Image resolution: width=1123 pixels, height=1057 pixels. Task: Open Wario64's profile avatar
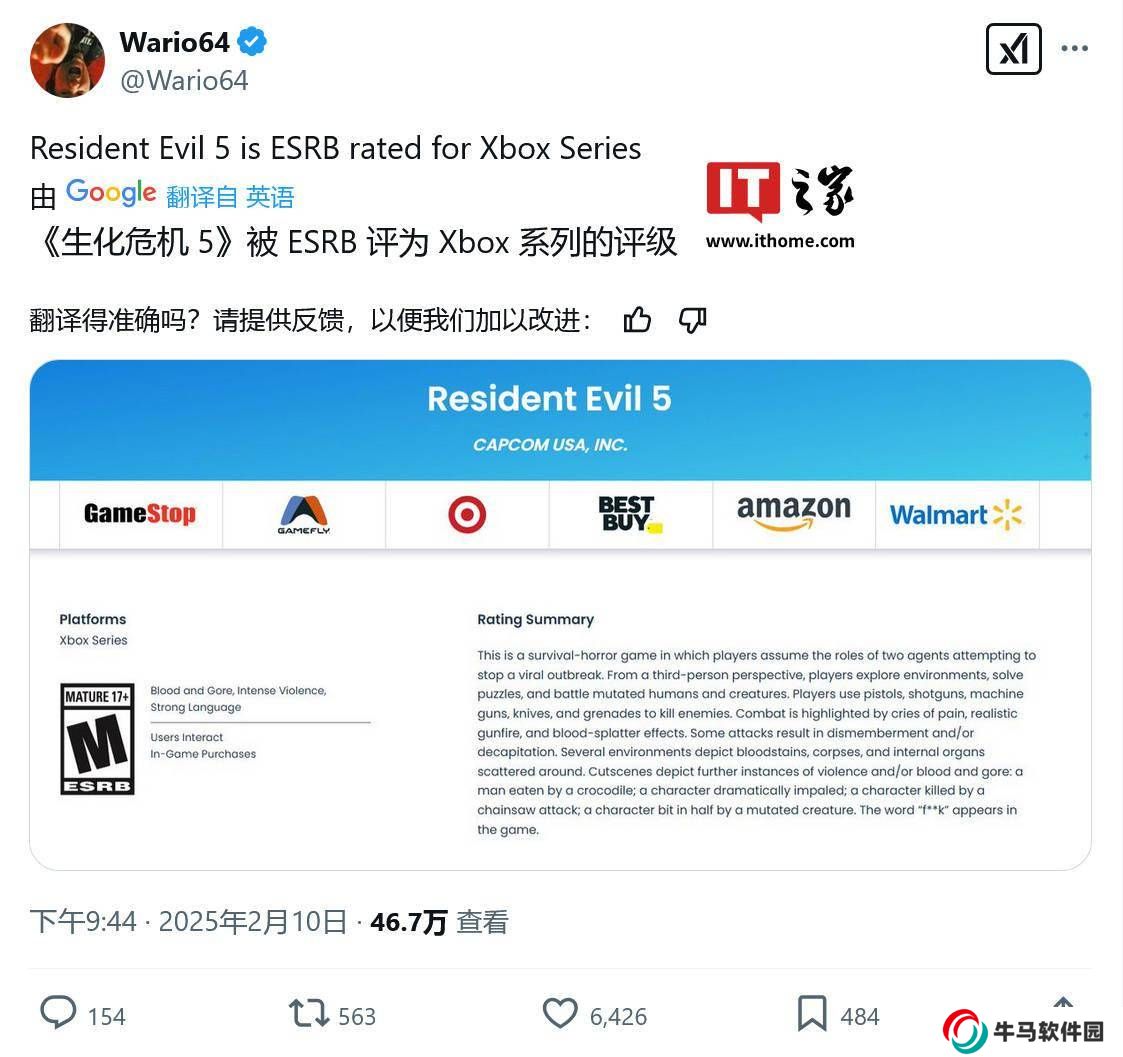coord(67,60)
